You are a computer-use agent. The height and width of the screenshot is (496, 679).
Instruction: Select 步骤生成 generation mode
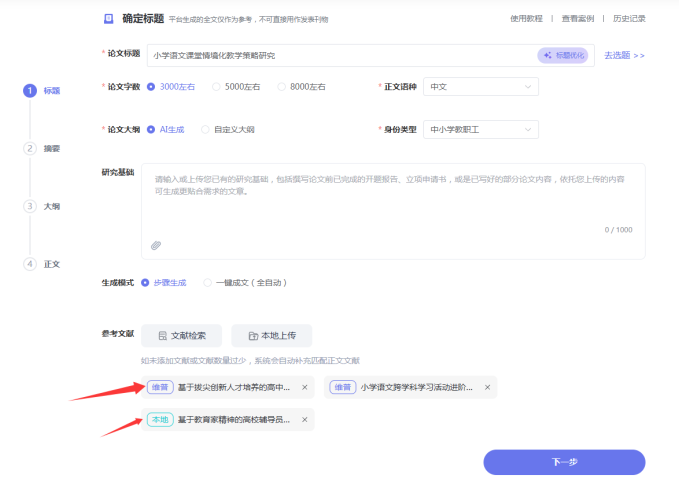point(164,283)
